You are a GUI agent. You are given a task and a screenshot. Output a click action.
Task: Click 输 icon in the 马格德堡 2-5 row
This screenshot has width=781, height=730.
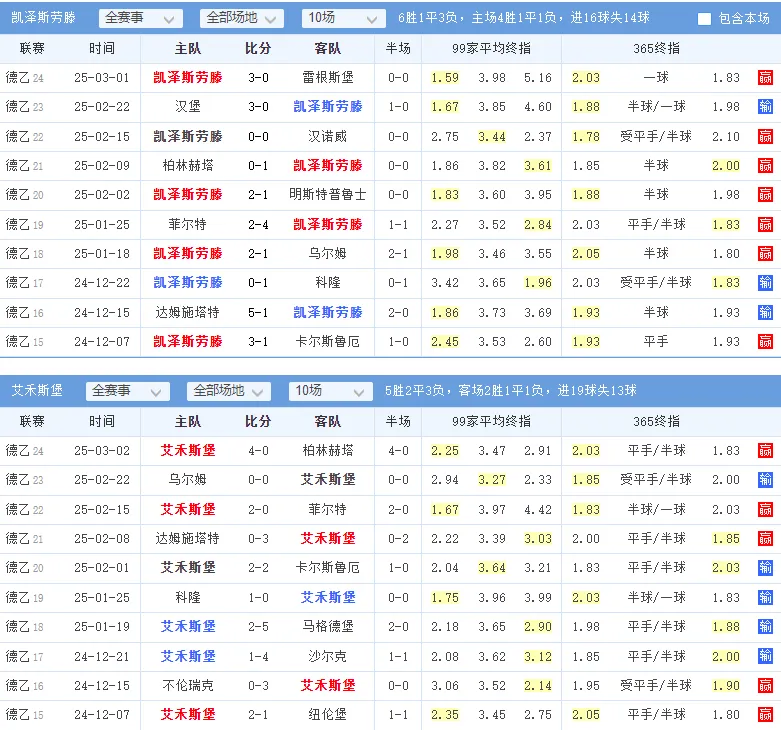[x=765, y=626]
